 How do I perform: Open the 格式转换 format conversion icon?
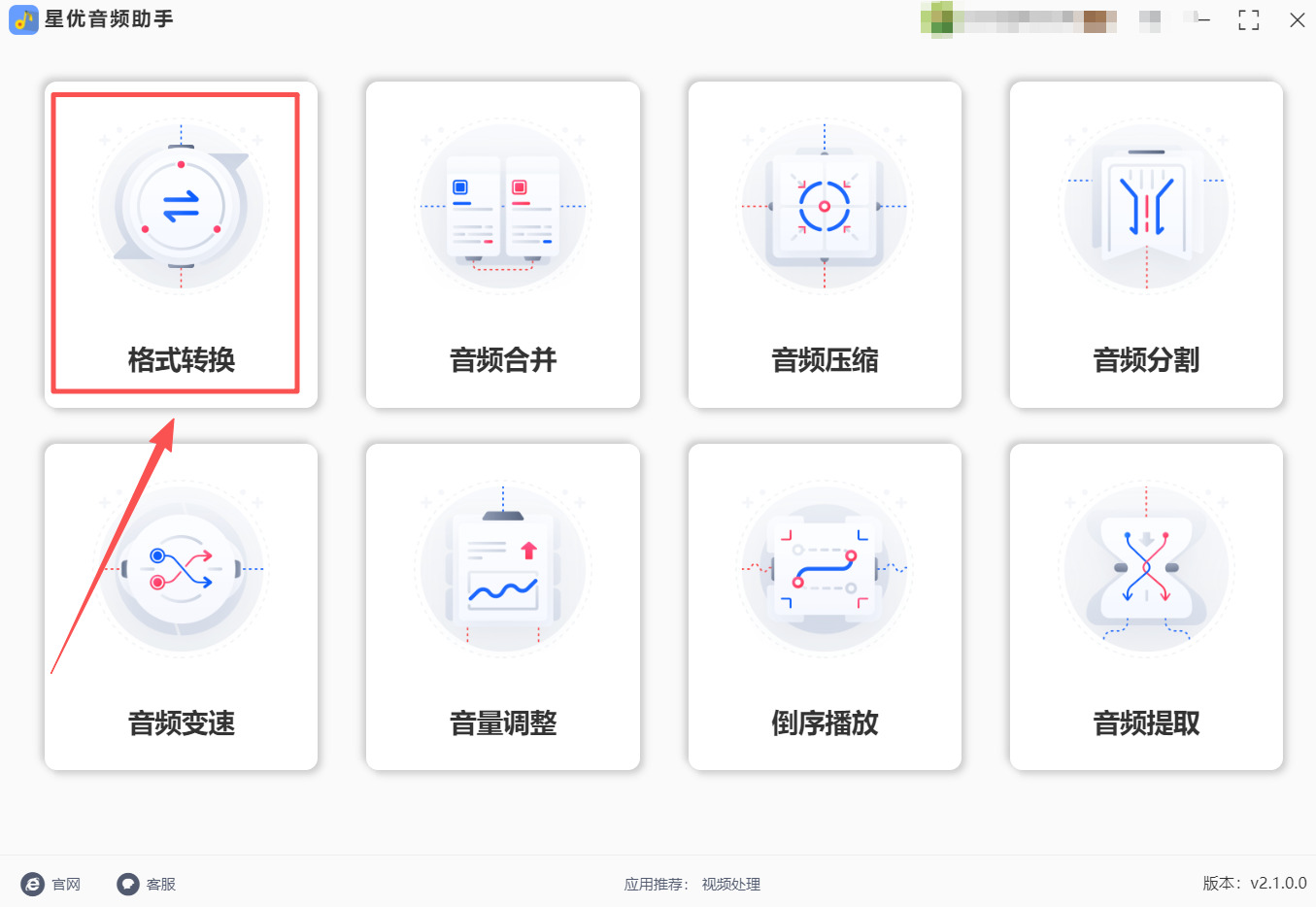tap(181, 206)
